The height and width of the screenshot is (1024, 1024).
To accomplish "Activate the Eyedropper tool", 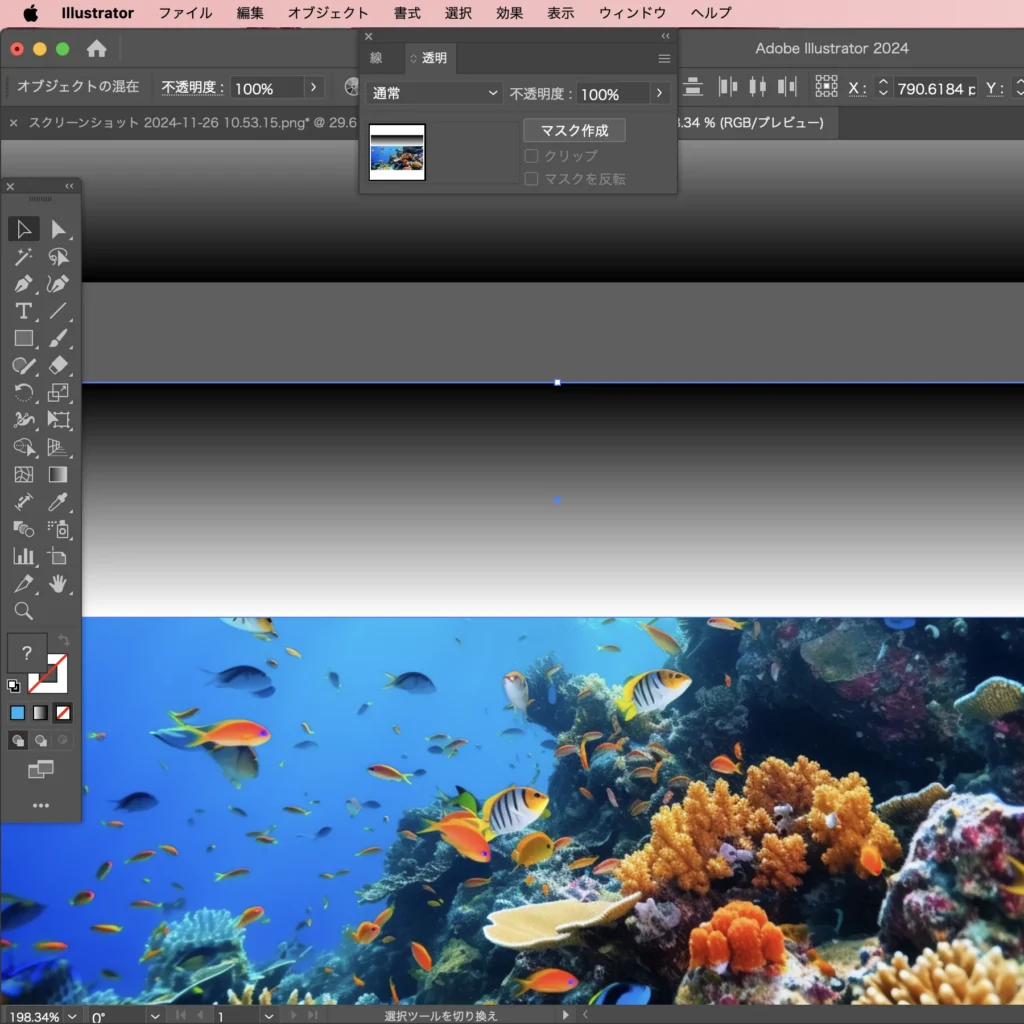I will tap(58, 502).
